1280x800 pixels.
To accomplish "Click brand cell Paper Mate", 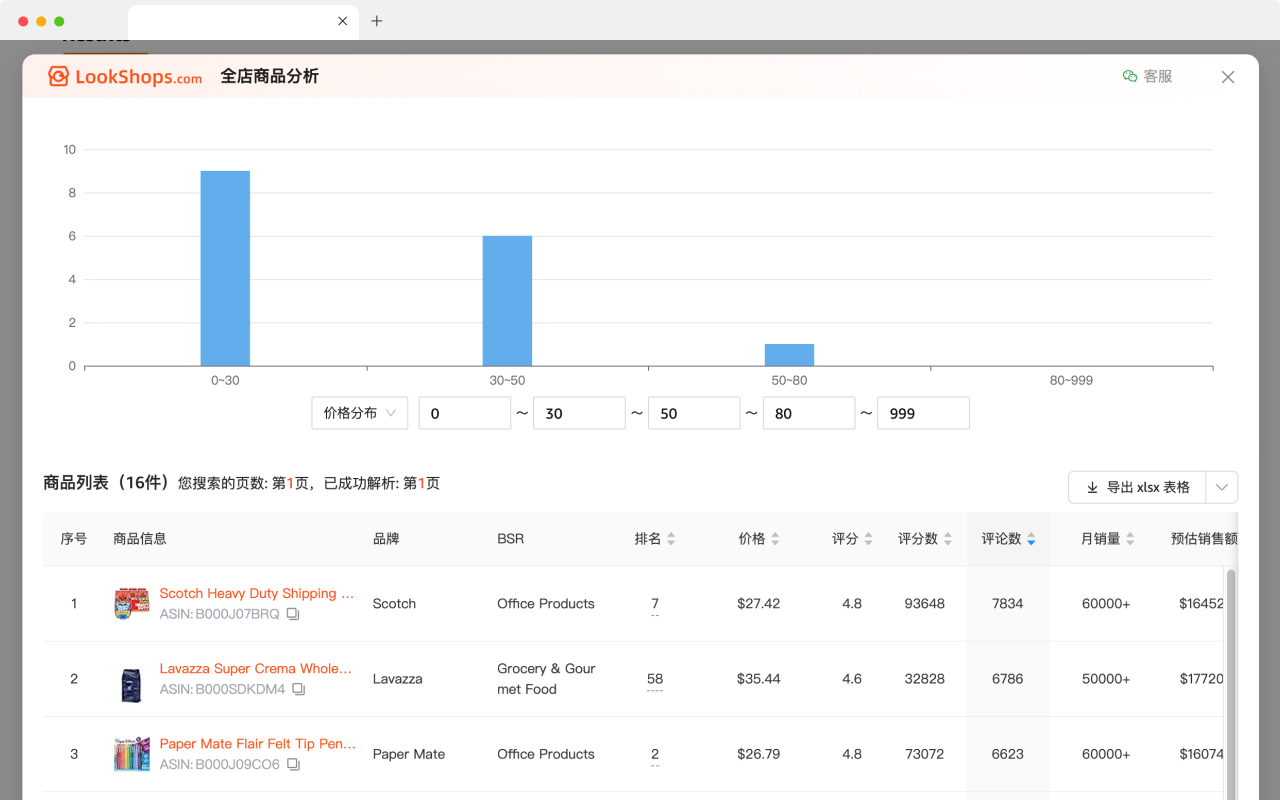I will coord(409,754).
